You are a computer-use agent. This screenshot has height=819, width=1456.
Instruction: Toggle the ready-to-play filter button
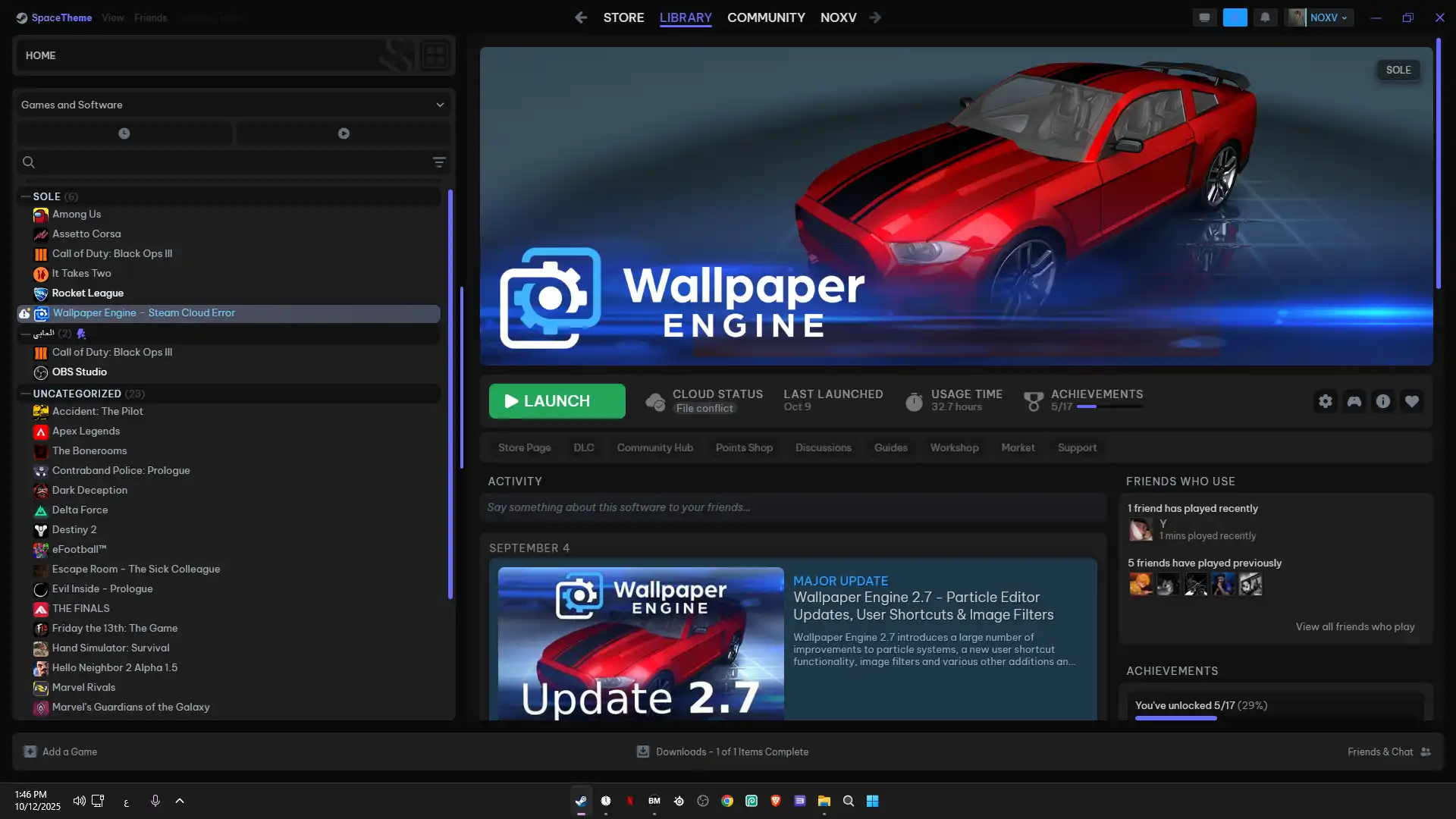[x=344, y=133]
